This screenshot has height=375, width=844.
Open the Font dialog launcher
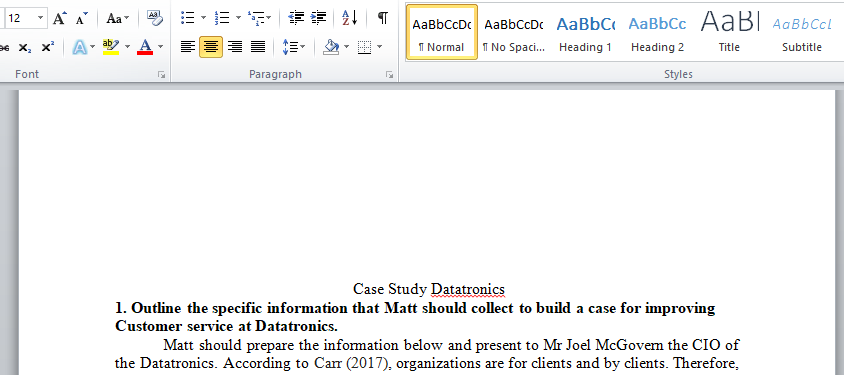click(161, 76)
